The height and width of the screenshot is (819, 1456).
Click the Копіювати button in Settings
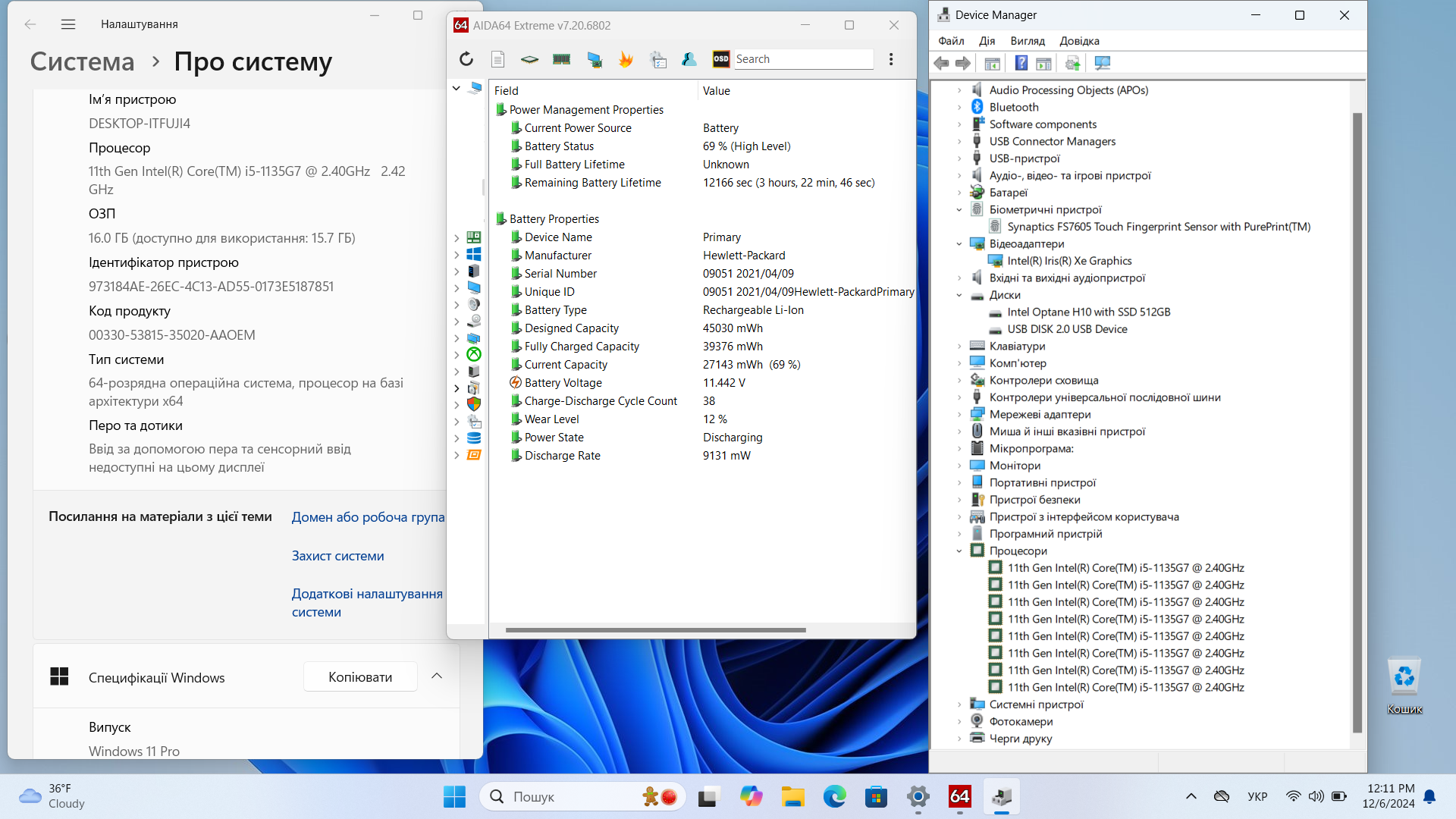point(360,677)
